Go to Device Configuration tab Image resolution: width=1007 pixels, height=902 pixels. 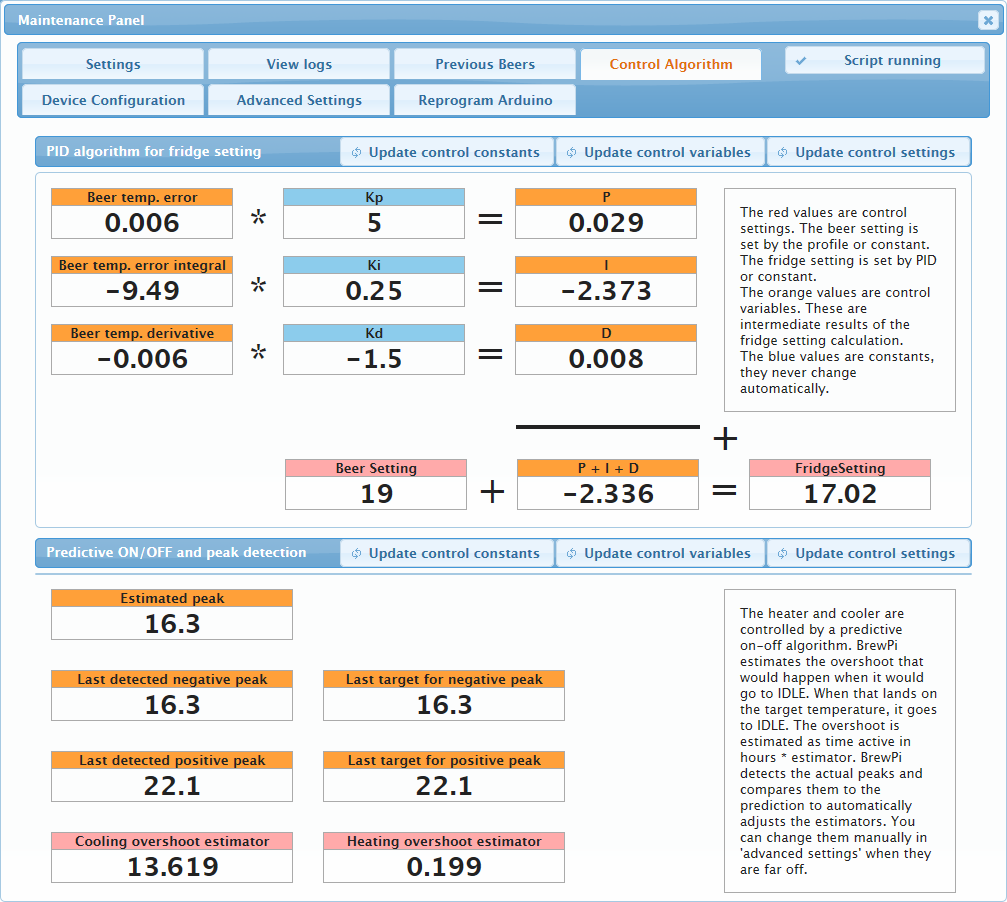coord(113,100)
